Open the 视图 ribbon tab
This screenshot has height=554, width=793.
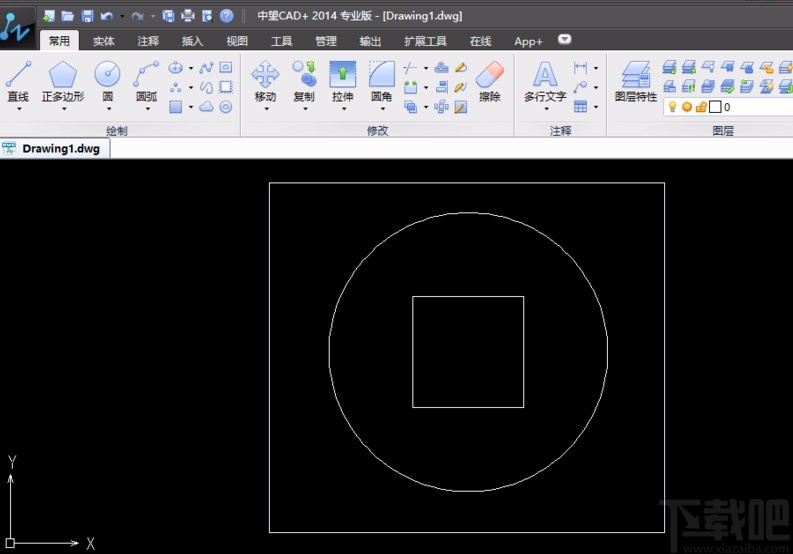pyautogui.click(x=237, y=41)
